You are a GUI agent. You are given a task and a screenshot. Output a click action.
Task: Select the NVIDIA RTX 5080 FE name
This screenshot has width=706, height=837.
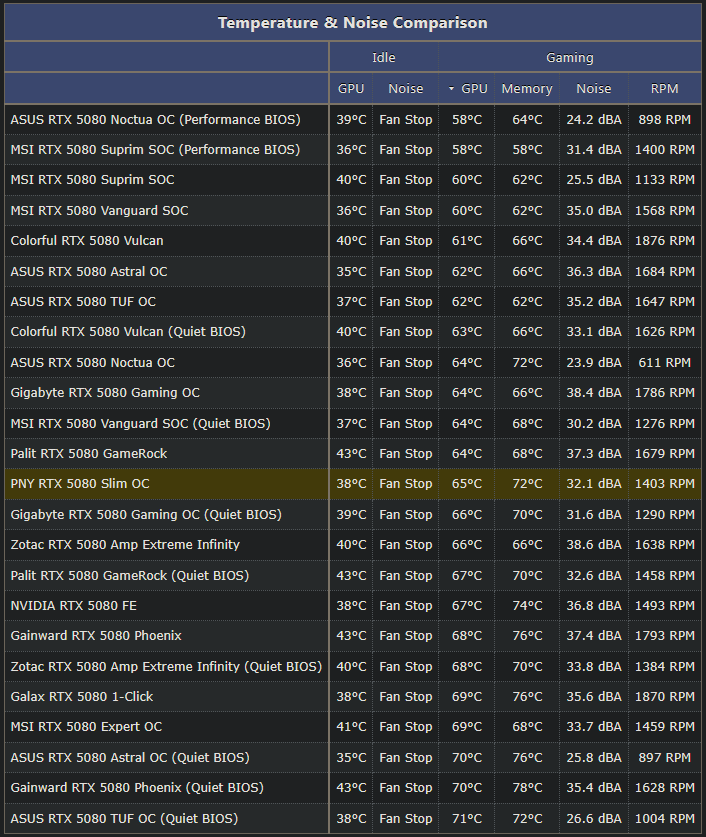[x=74, y=606]
